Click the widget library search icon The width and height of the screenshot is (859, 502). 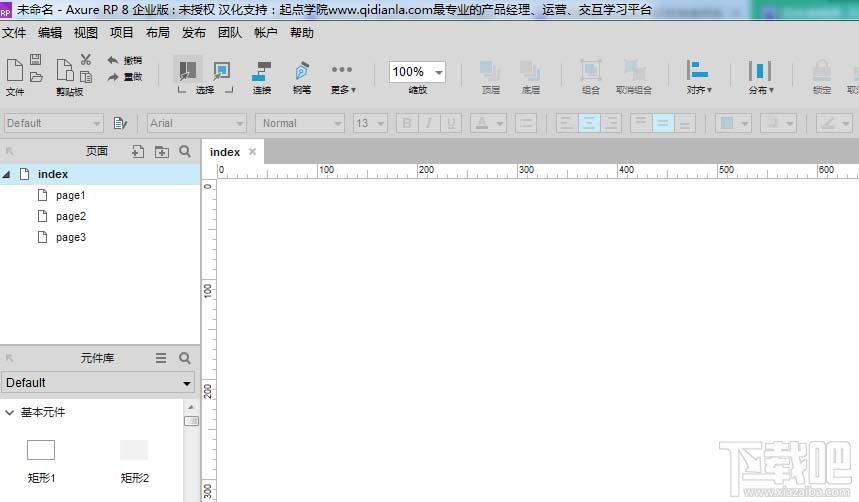click(x=185, y=358)
